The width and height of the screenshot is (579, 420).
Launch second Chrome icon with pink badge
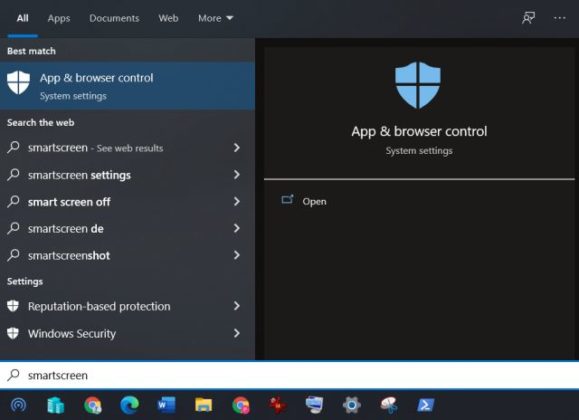[241, 405]
